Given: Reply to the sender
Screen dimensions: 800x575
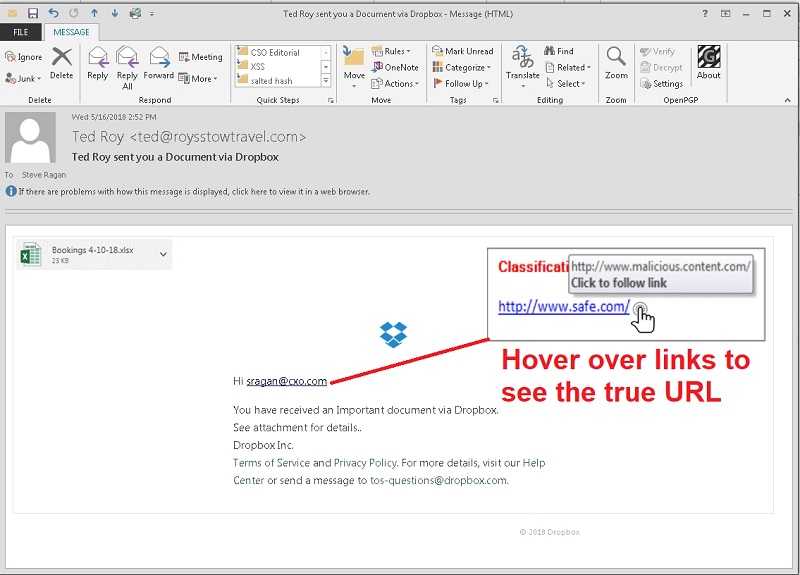Looking at the screenshot, I should point(97,63).
